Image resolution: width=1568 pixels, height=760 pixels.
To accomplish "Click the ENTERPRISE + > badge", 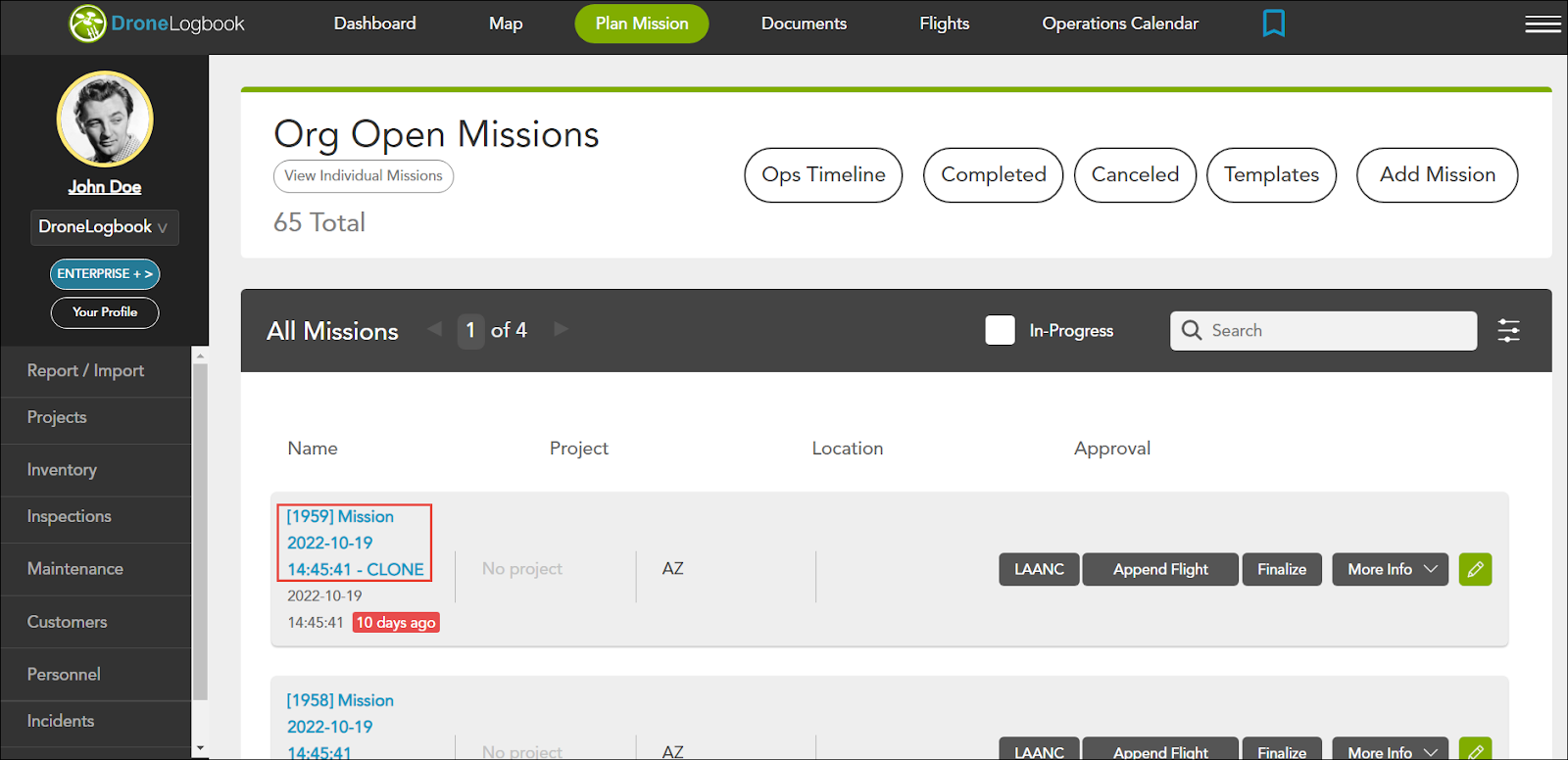I will click(105, 274).
